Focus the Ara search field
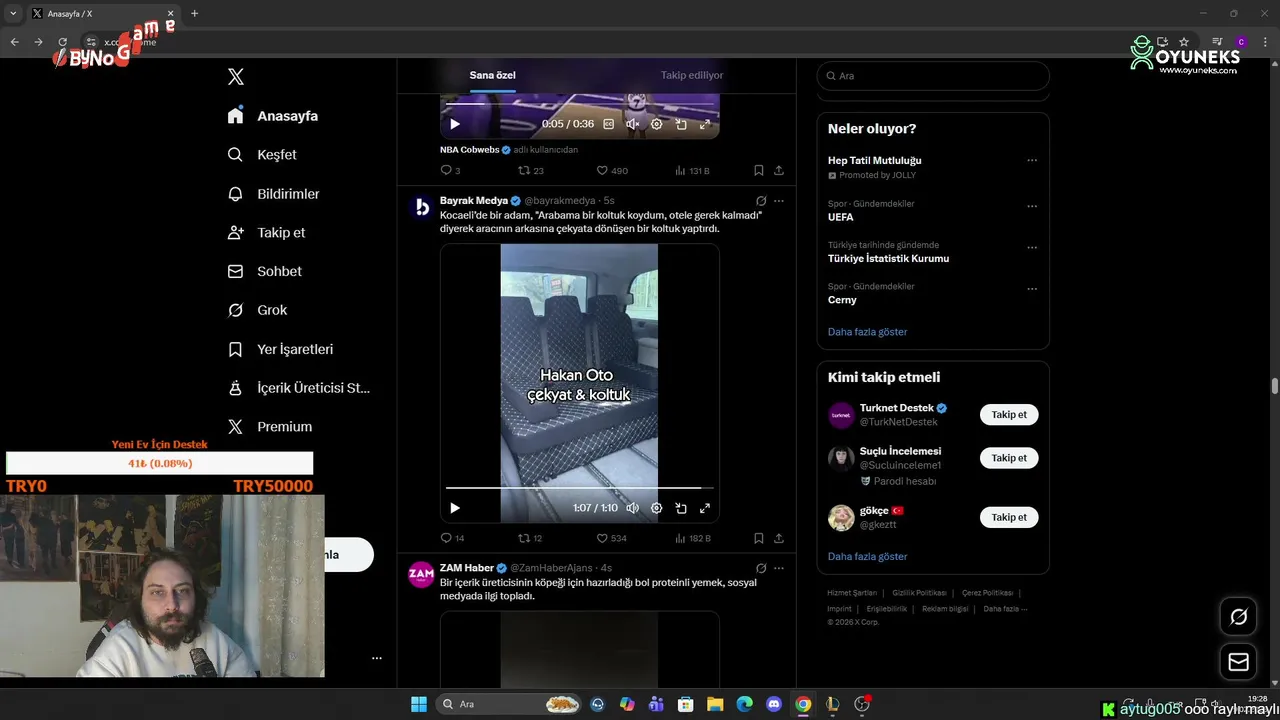The image size is (1280, 720). [x=933, y=76]
